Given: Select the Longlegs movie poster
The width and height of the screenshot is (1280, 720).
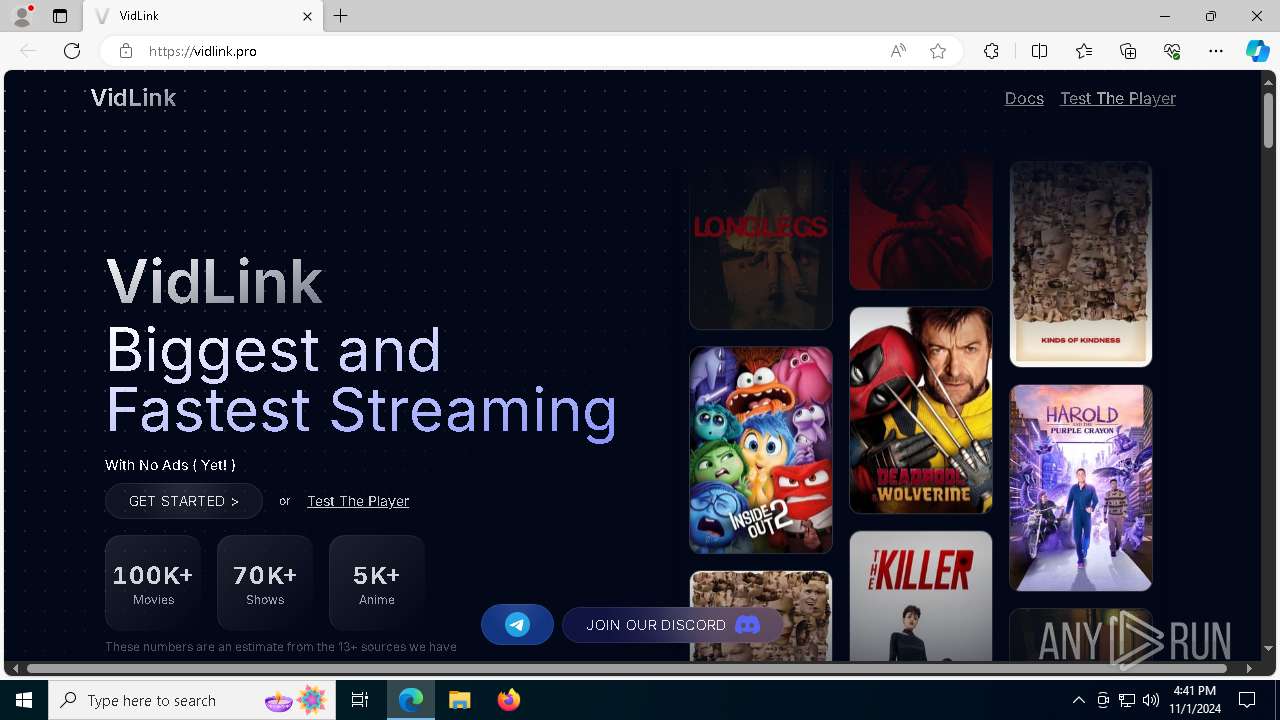Looking at the screenshot, I should tap(761, 245).
